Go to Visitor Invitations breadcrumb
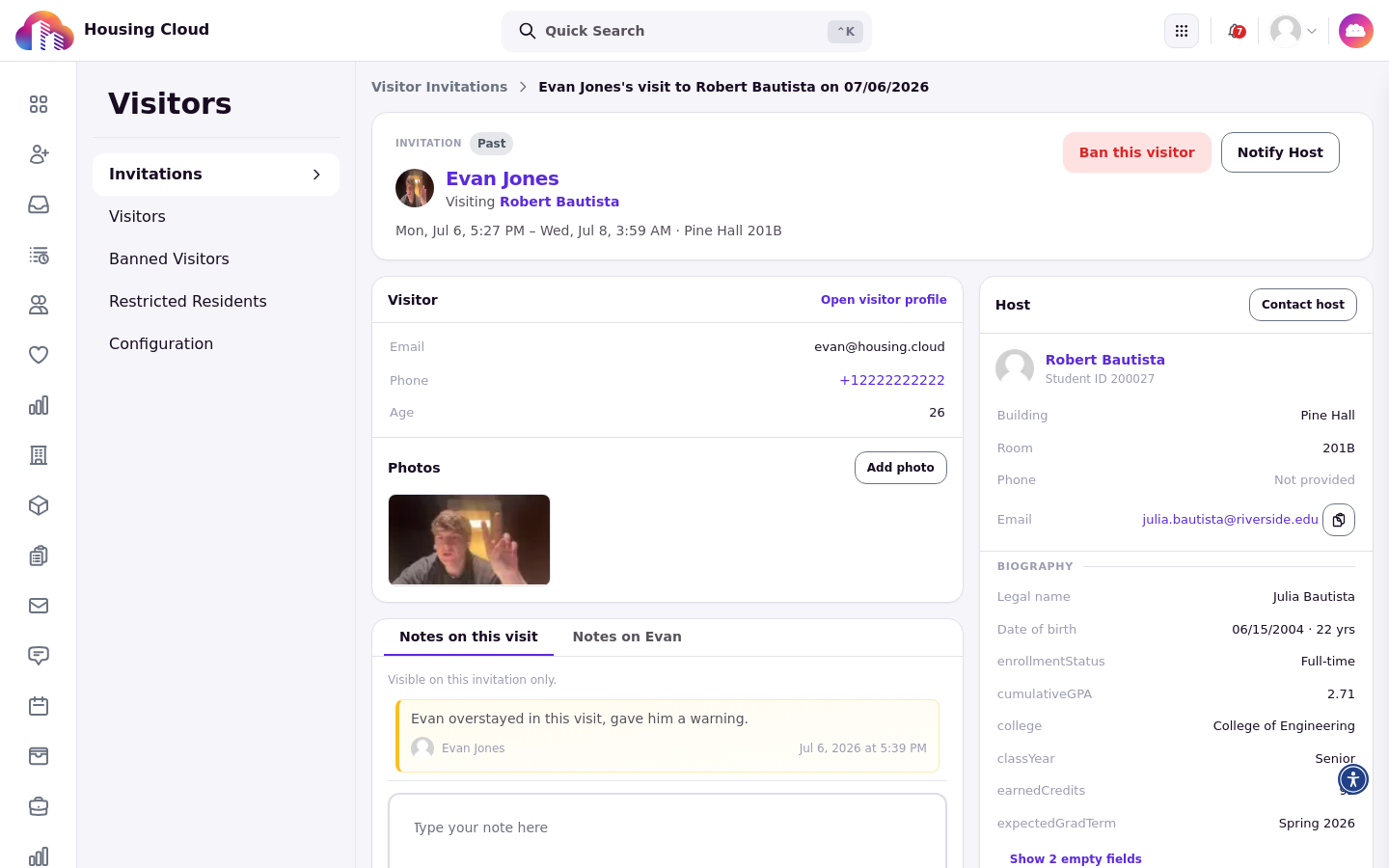 440,87
